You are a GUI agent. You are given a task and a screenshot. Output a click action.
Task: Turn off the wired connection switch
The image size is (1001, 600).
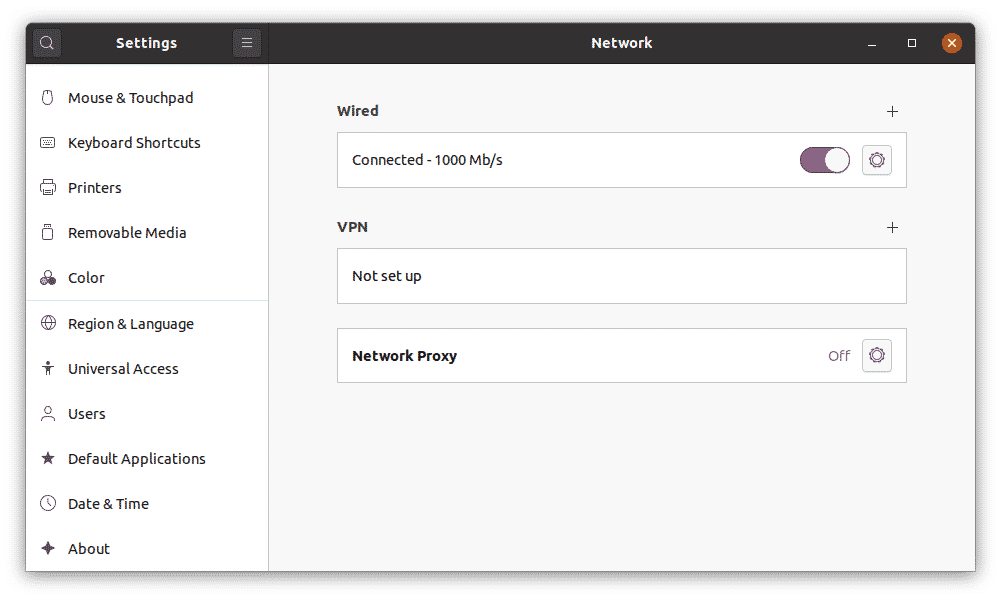click(824, 160)
